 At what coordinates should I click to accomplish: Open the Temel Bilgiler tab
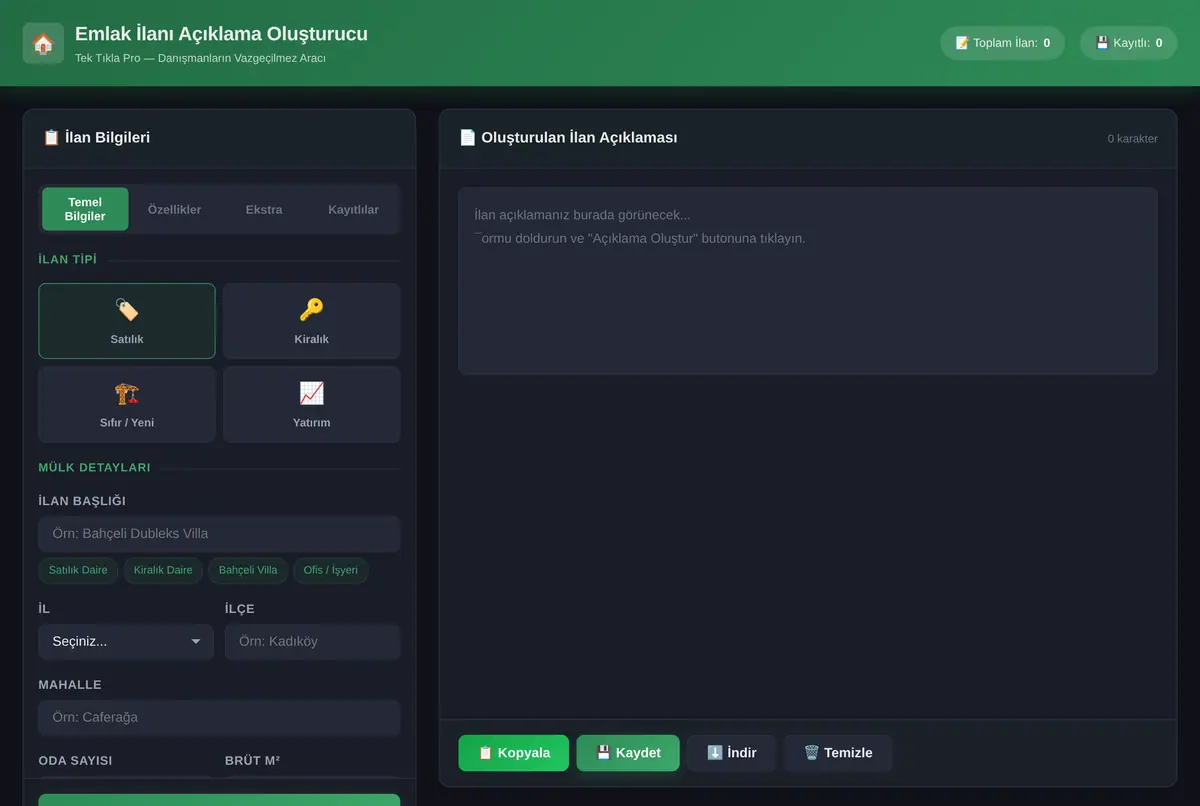[85, 209]
